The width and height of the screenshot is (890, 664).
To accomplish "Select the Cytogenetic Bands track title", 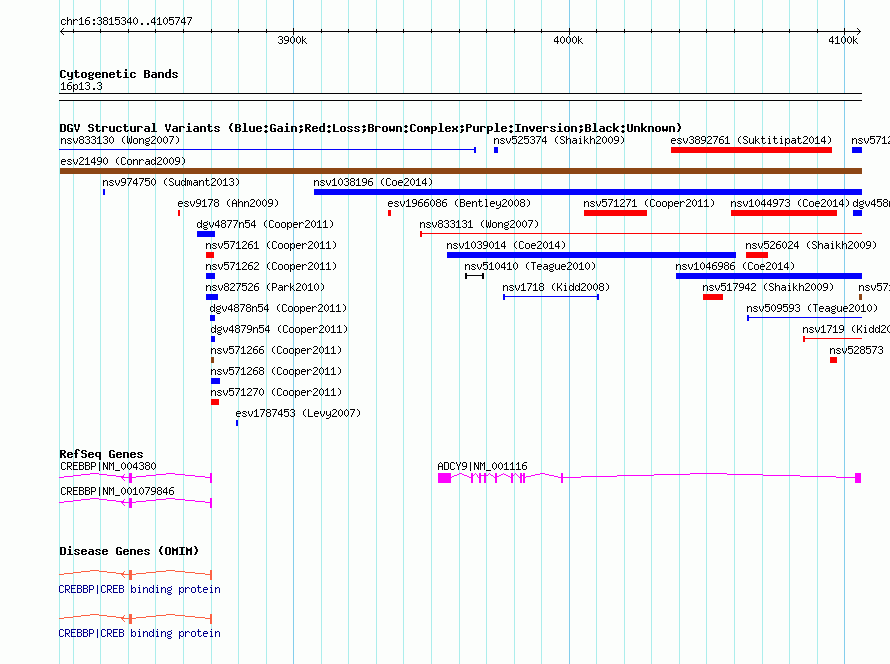I will [x=119, y=74].
